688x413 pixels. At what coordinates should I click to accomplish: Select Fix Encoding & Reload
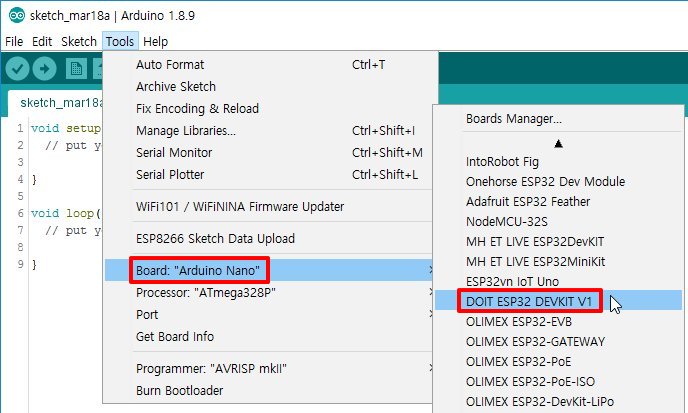[270, 109]
